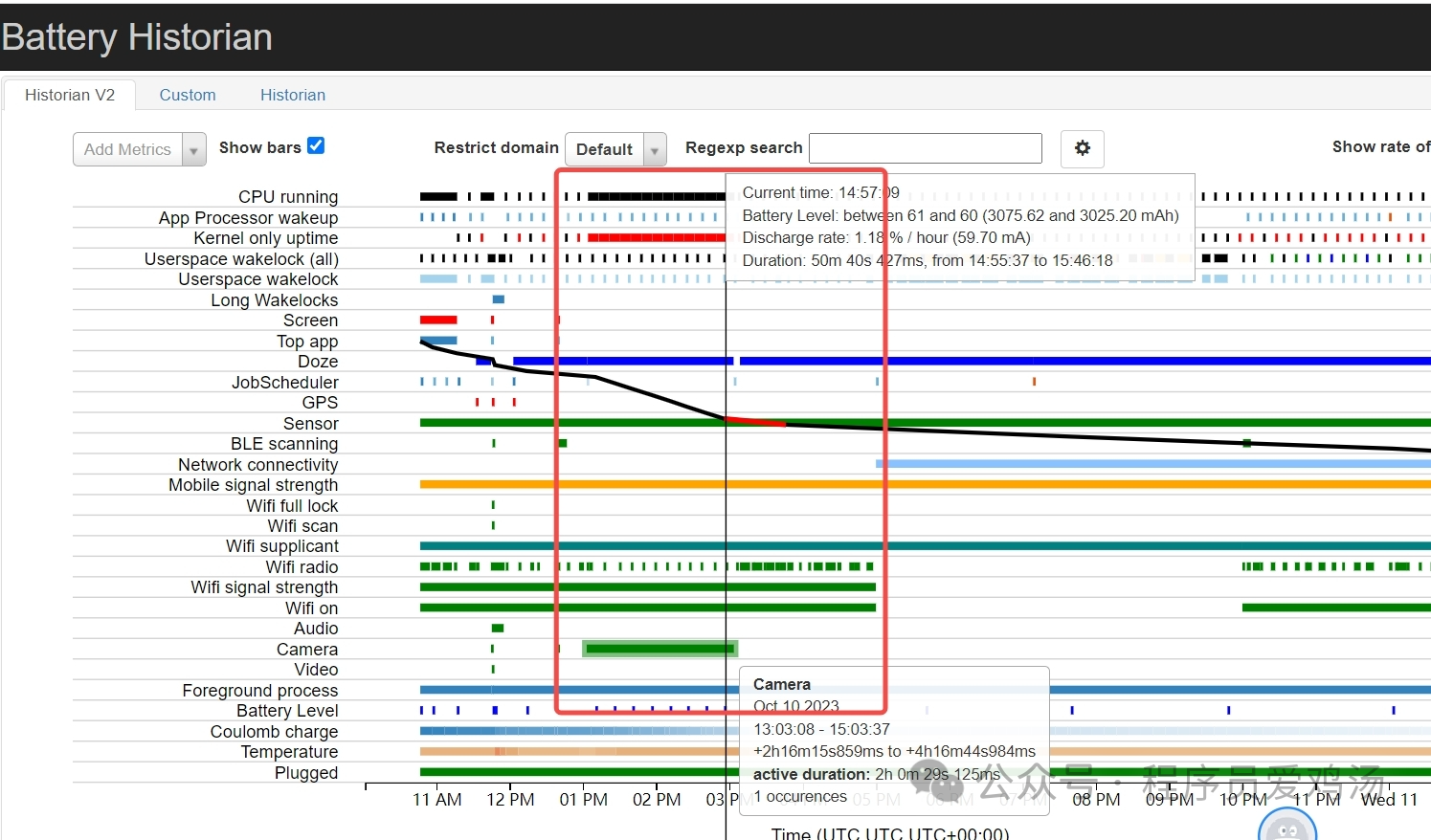The image size is (1431, 840).
Task: Select the Plugged metric label
Action: (x=306, y=773)
